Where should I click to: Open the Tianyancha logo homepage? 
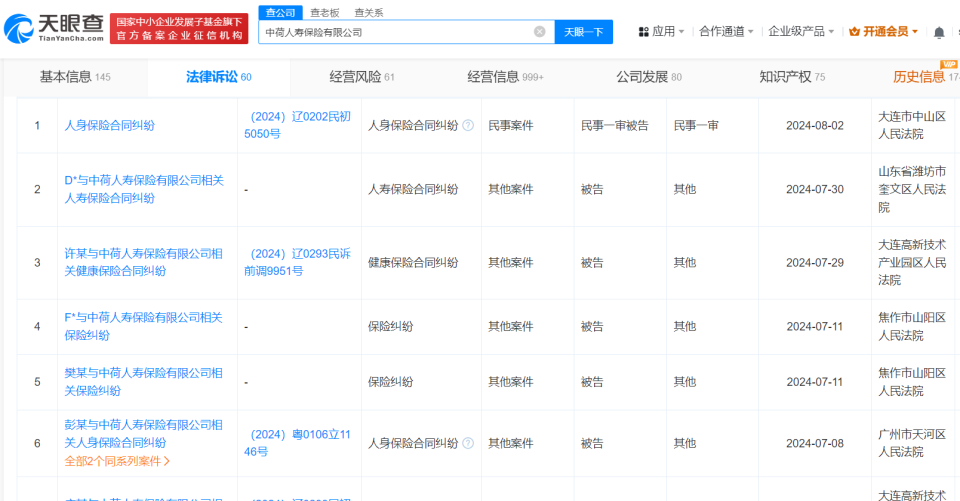point(54,28)
